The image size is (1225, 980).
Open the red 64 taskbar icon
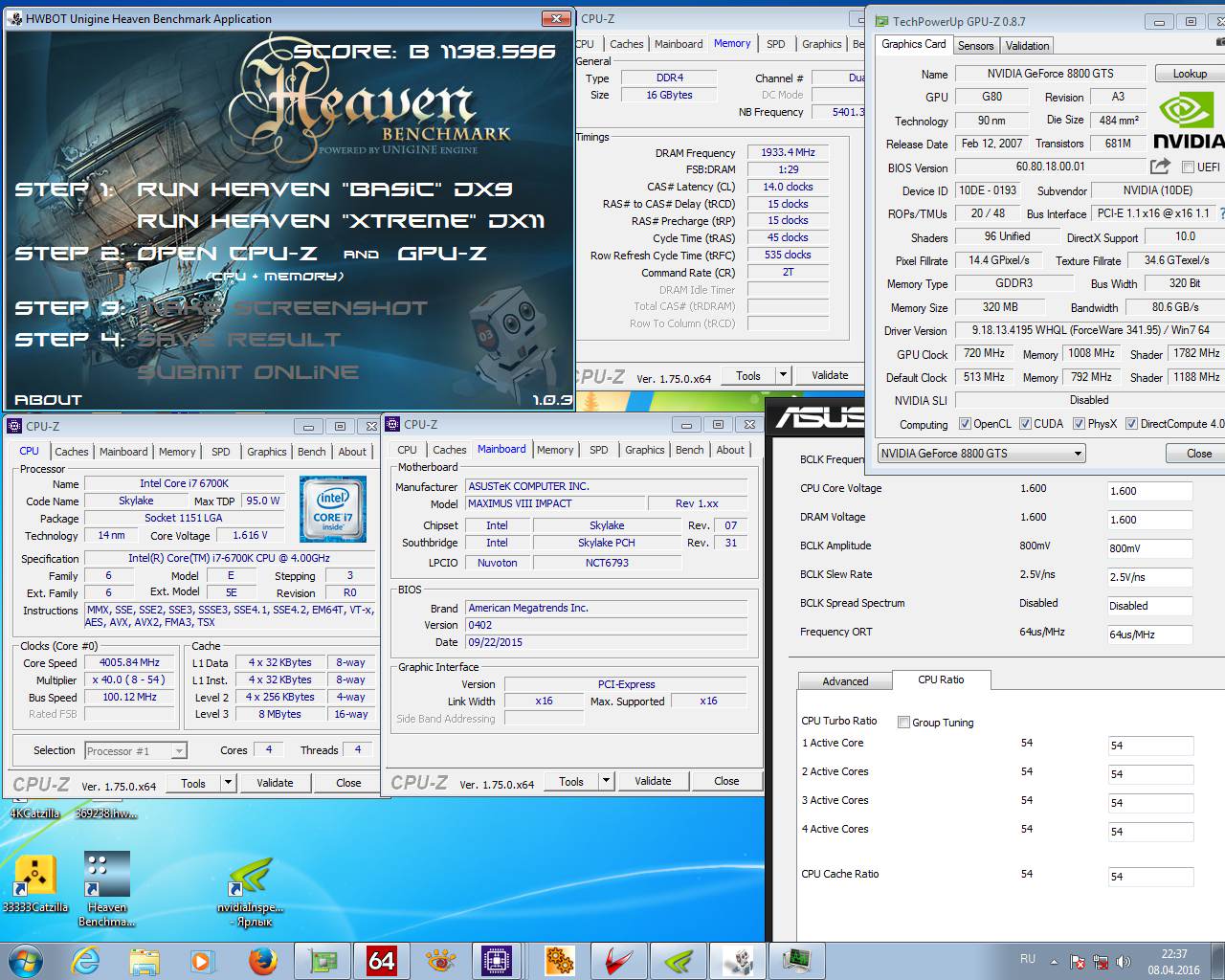coord(381,960)
